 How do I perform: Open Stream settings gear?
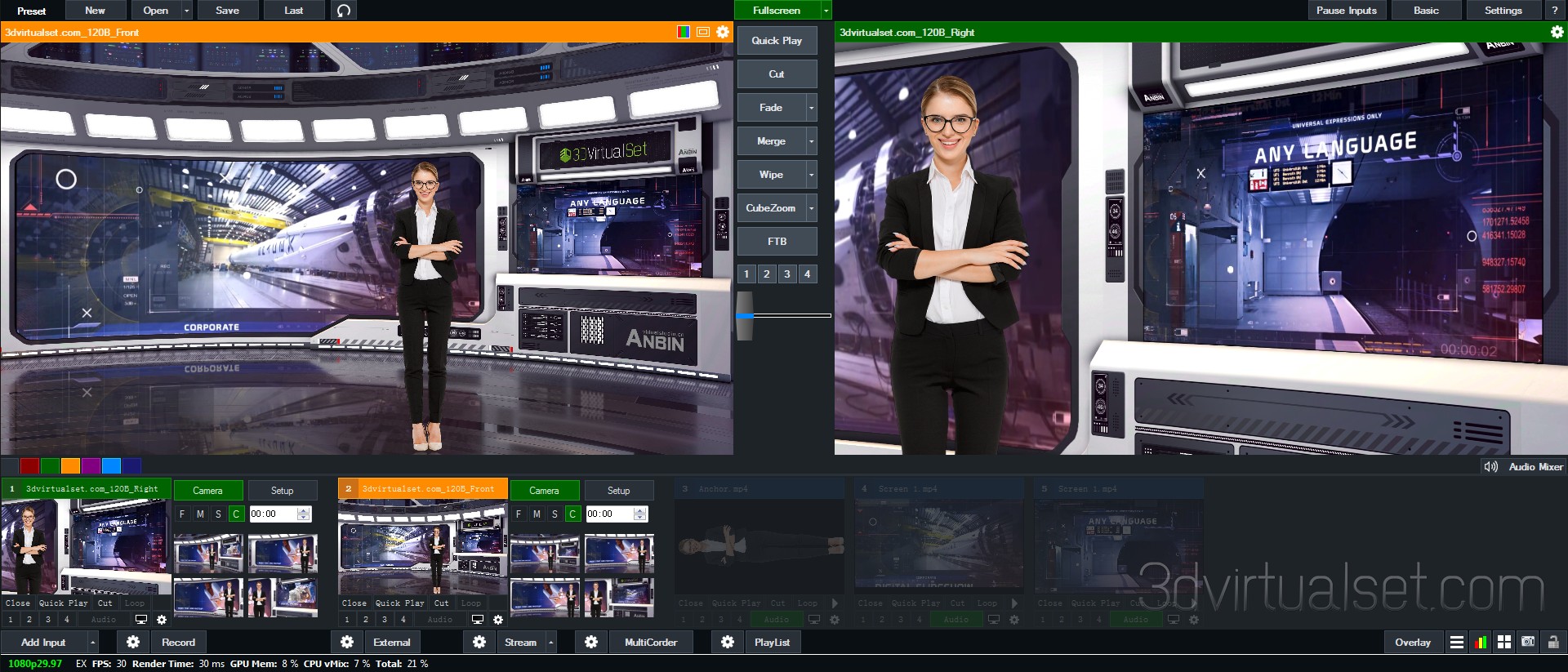(x=479, y=642)
